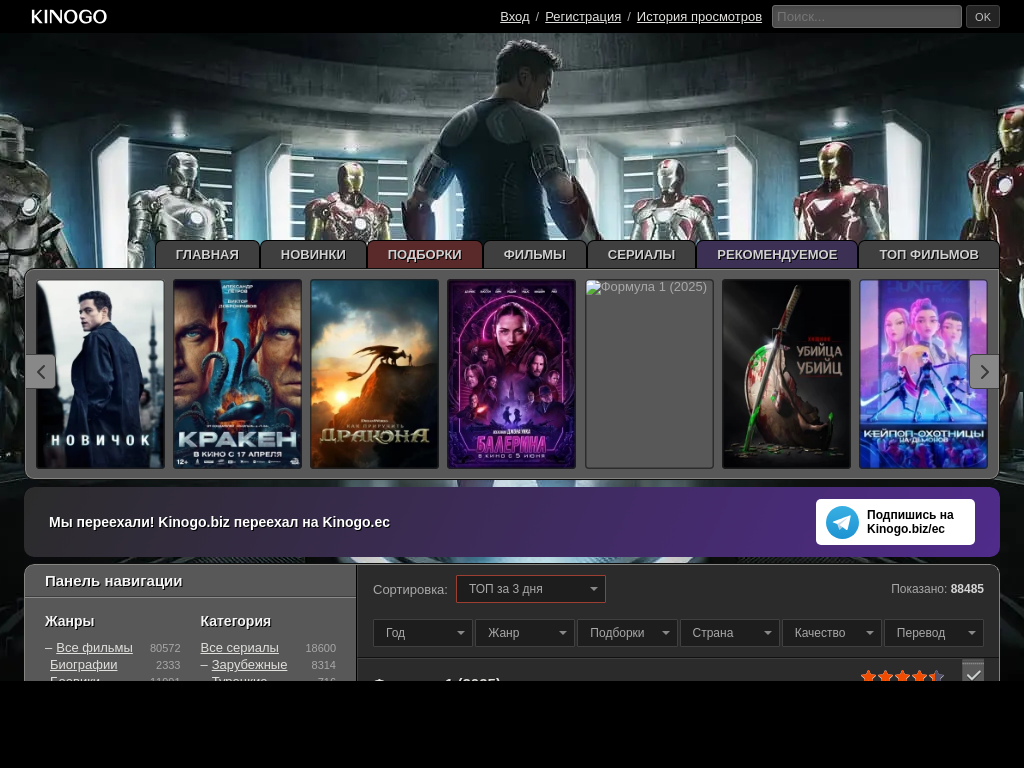Click the Вход login link
Screen dimensions: 1024x768
[515, 17]
